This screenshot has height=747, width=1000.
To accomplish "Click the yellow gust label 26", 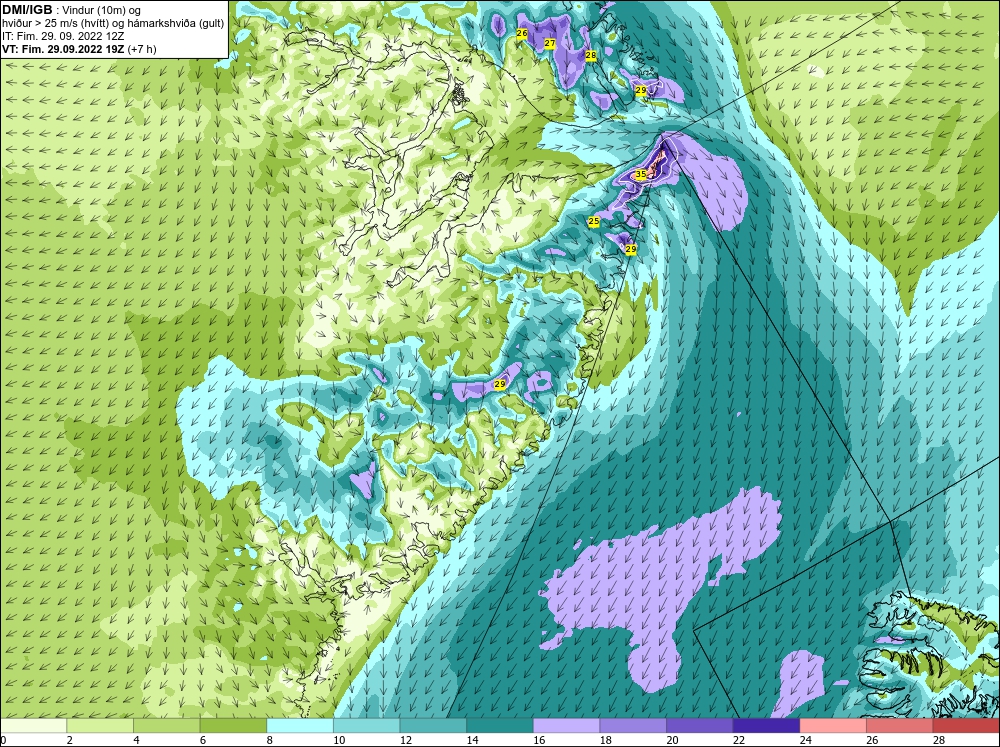I will click(522, 33).
